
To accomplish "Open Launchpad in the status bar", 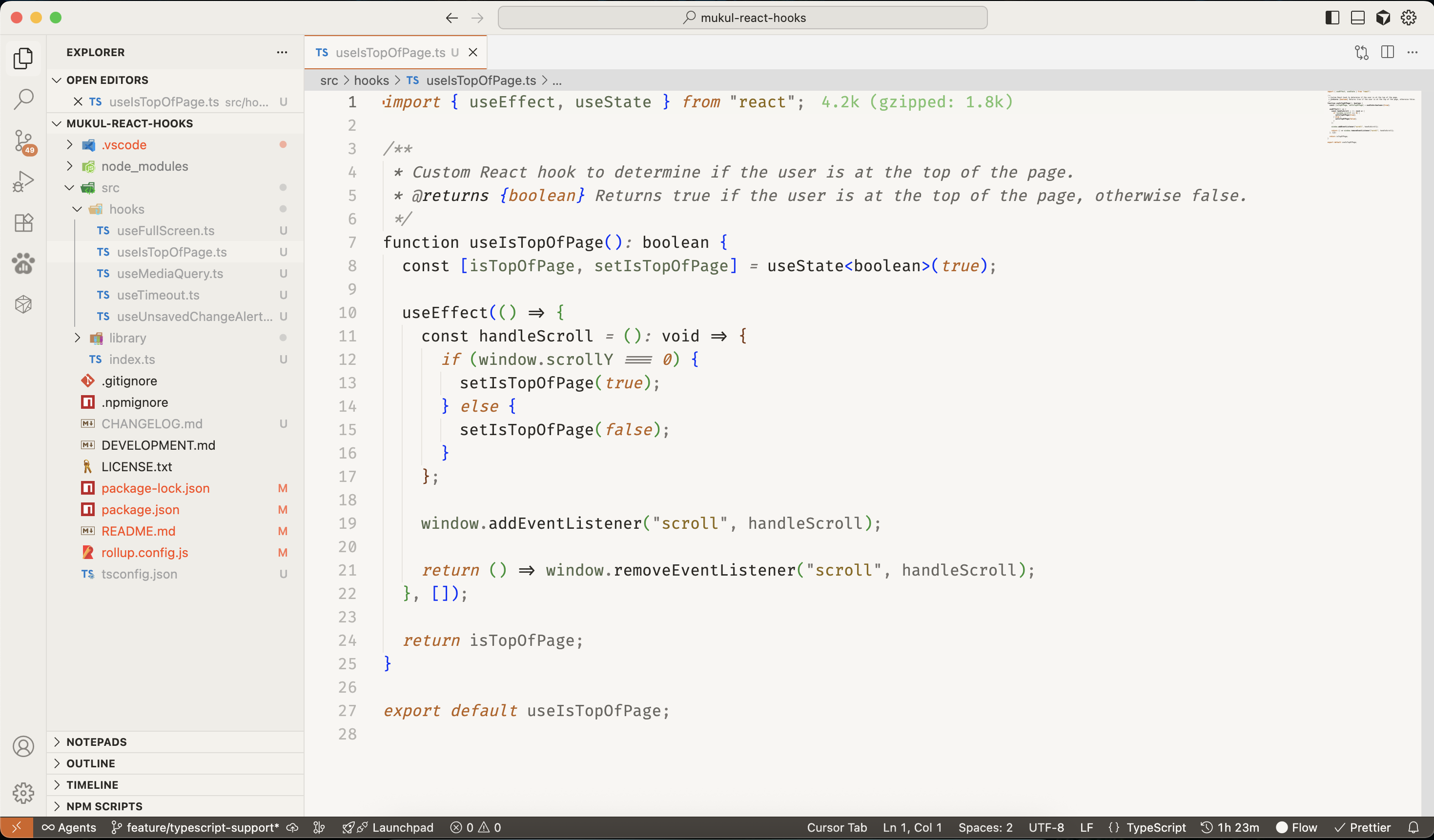I will [x=388, y=827].
